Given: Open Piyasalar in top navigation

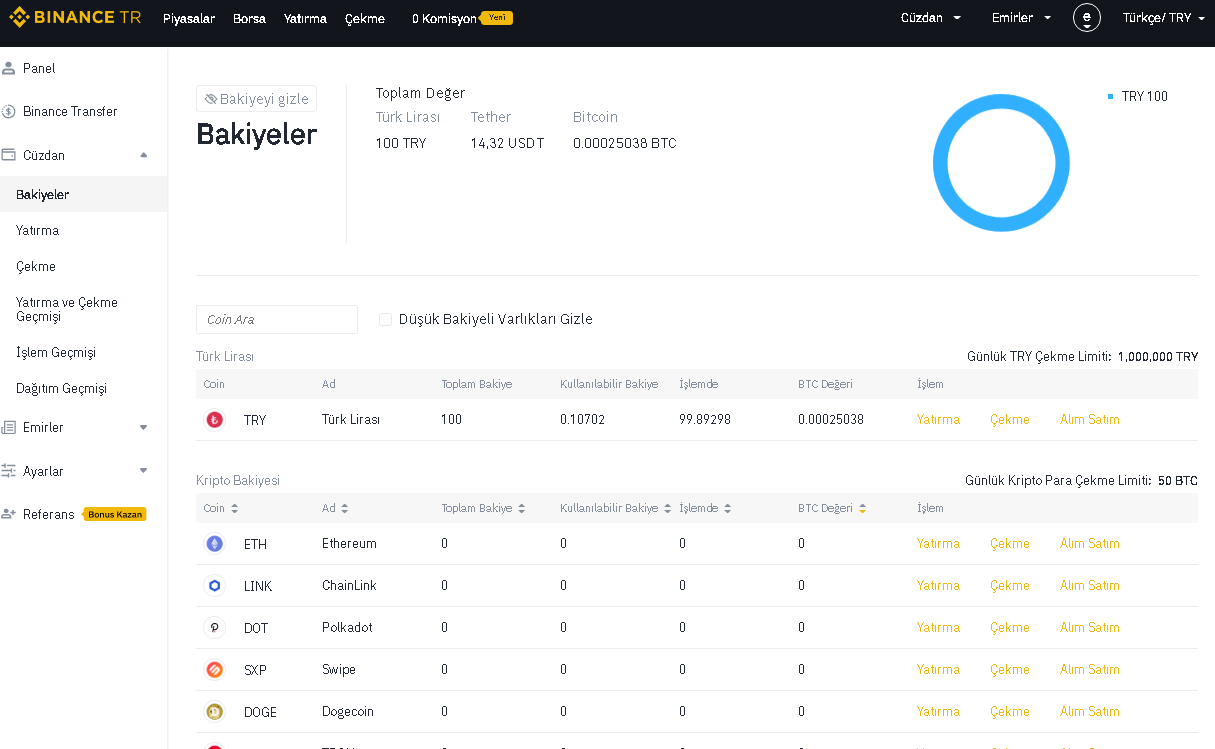Looking at the screenshot, I should 189,18.
